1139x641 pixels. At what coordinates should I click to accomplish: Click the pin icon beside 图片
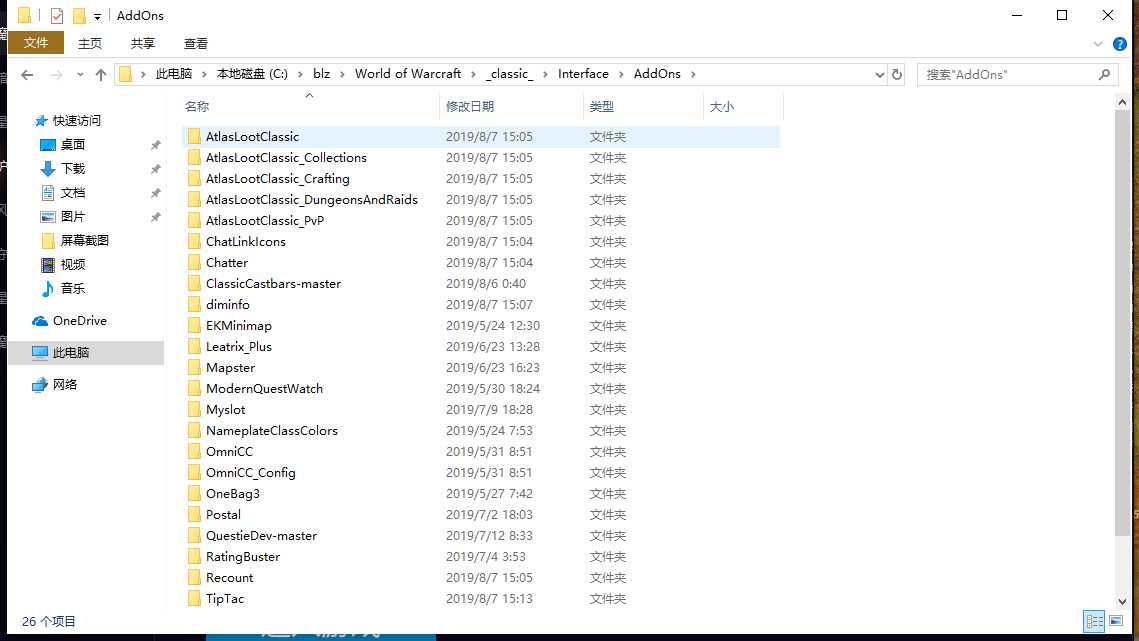tap(155, 217)
